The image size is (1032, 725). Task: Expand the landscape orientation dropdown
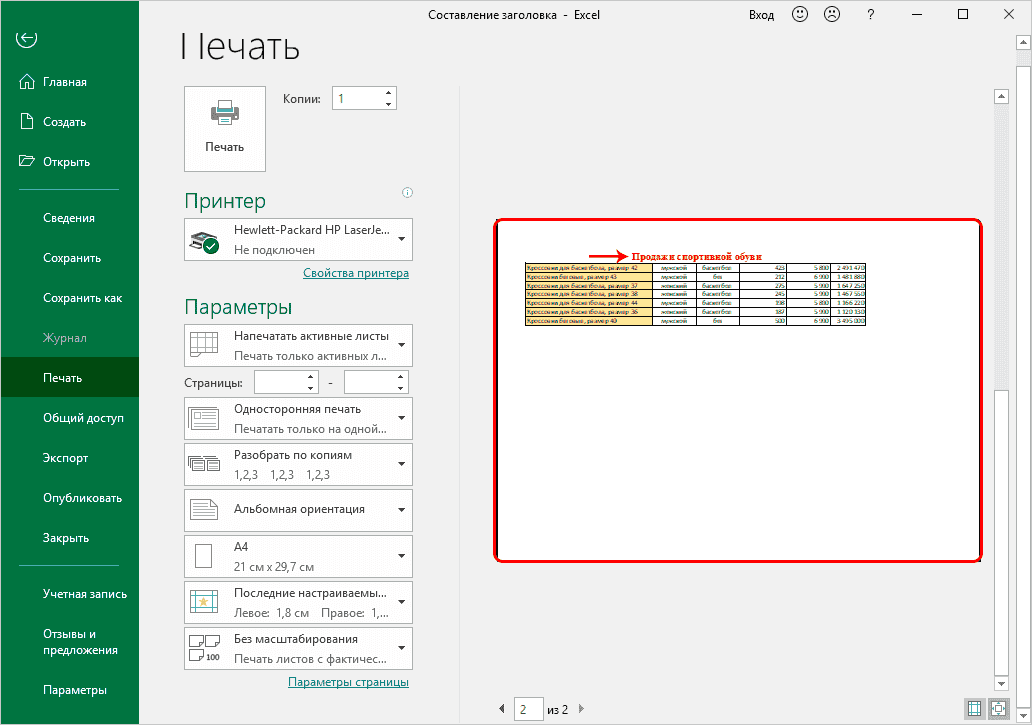coord(298,510)
